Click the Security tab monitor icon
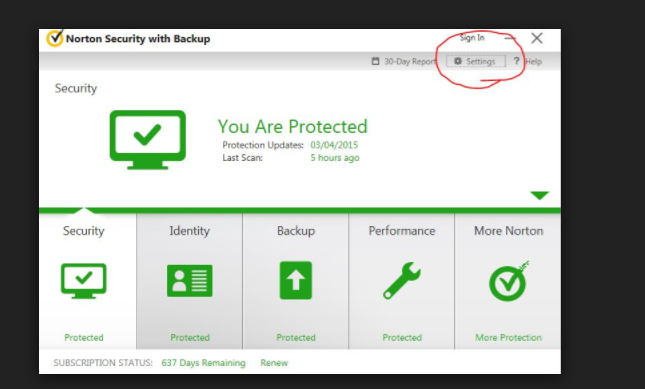This screenshot has height=389, width=645. coord(84,281)
